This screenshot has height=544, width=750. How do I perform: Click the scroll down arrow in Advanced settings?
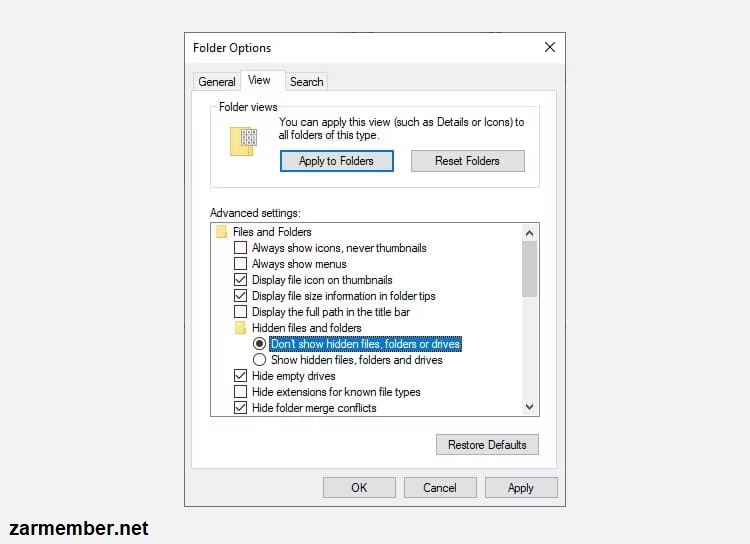pyautogui.click(x=529, y=407)
